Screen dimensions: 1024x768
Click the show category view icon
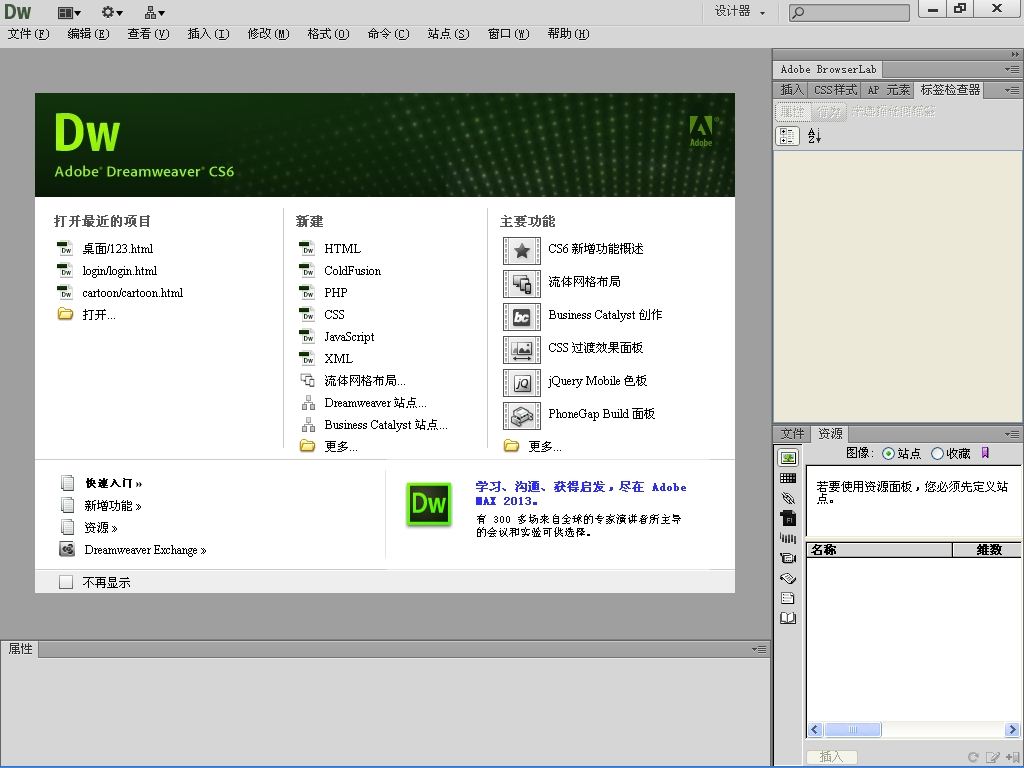[x=787, y=136]
